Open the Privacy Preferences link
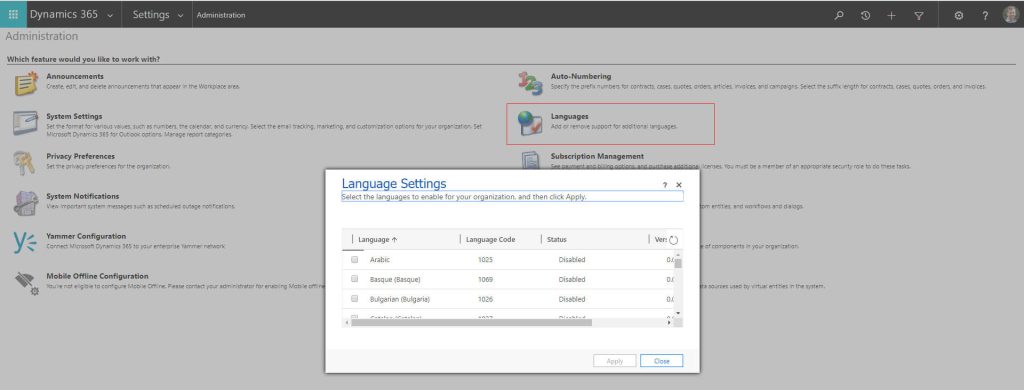Viewport: 1024px width, 390px height. click(80, 156)
